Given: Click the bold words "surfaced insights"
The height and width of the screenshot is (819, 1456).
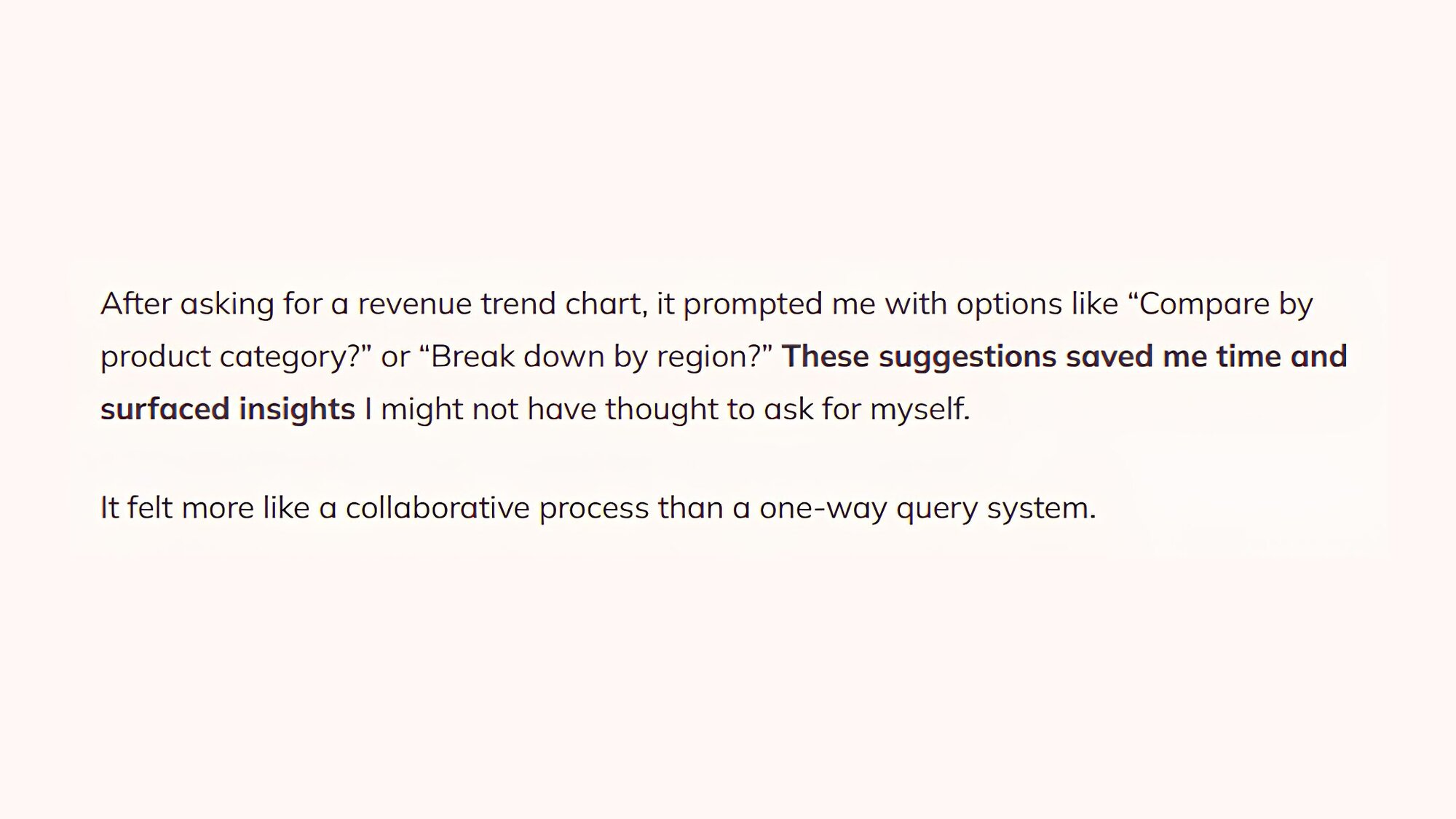Looking at the screenshot, I should pos(228,409).
